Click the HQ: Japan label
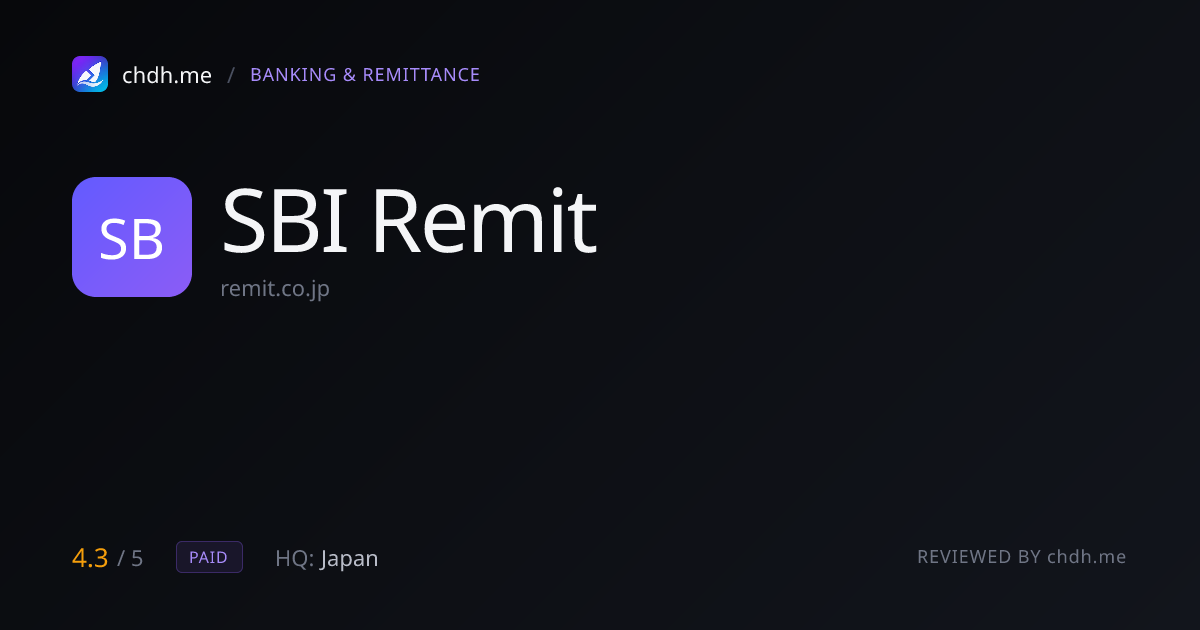This screenshot has height=630, width=1200. tap(327, 558)
